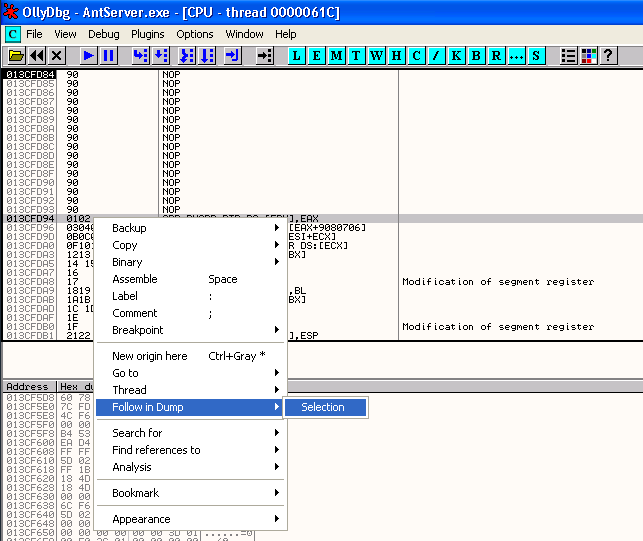Show Source window with S button
The width and height of the screenshot is (643, 541).
[x=536, y=56]
